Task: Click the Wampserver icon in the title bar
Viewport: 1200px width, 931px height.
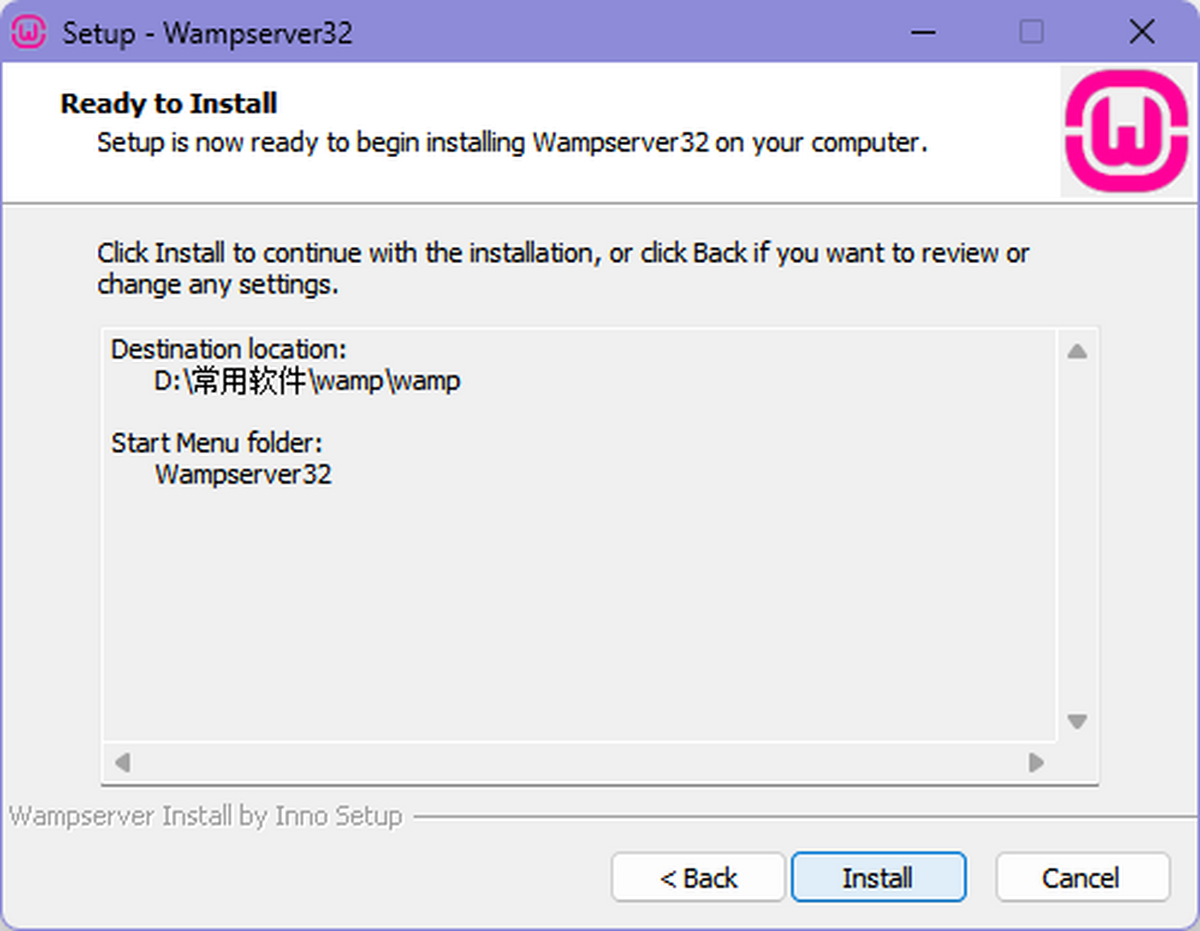Action: [29, 32]
